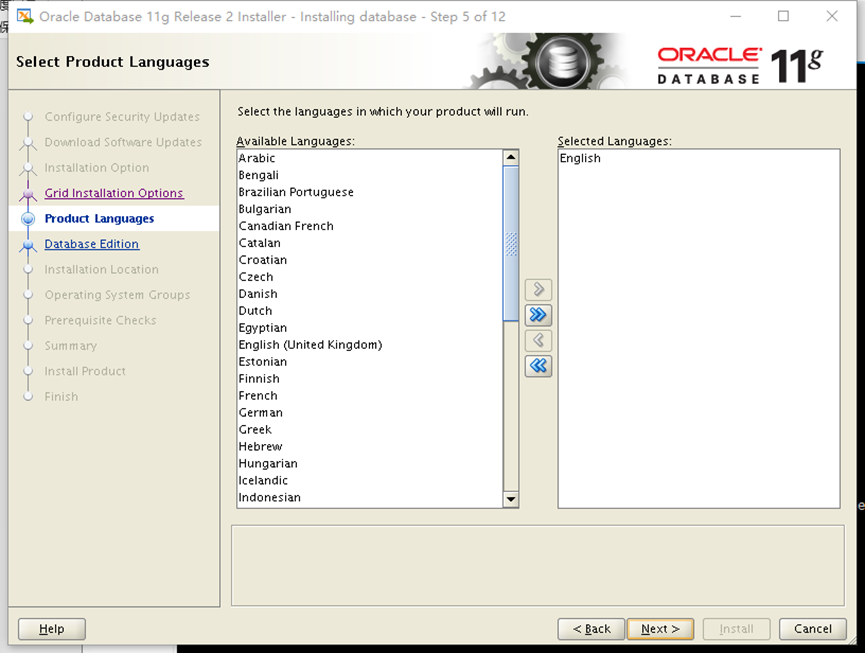Select Icelandic in Available Languages
This screenshot has height=653, width=865.
[370, 480]
